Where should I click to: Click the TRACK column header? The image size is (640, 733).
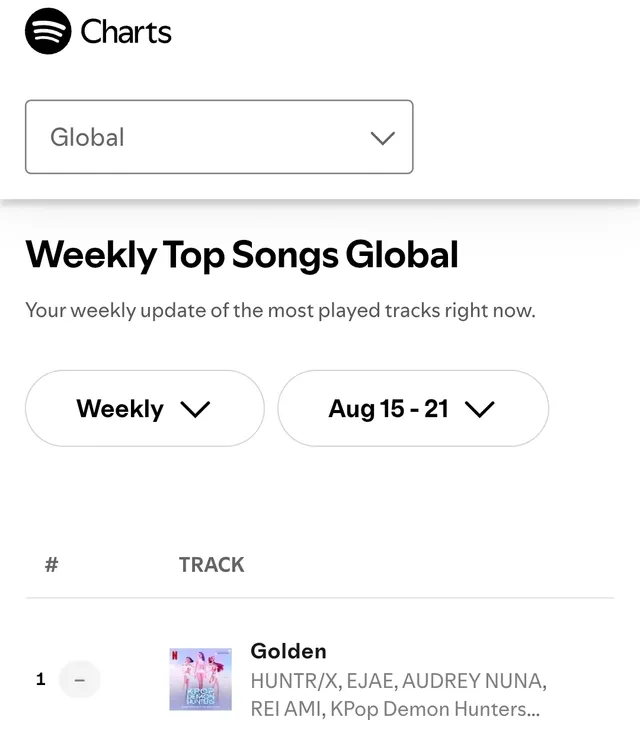coord(211,565)
